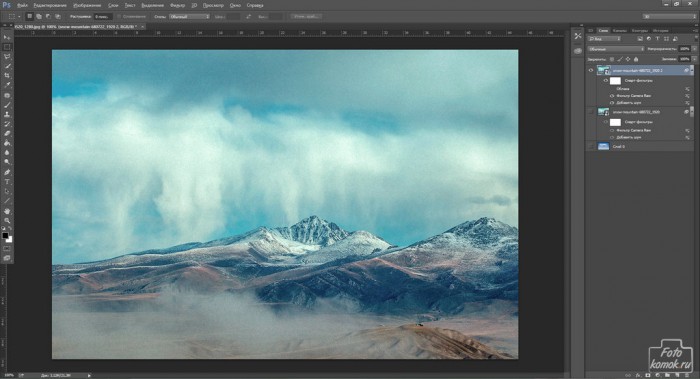The image size is (700, 379).
Task: Select the Crop tool
Action: pos(7,75)
